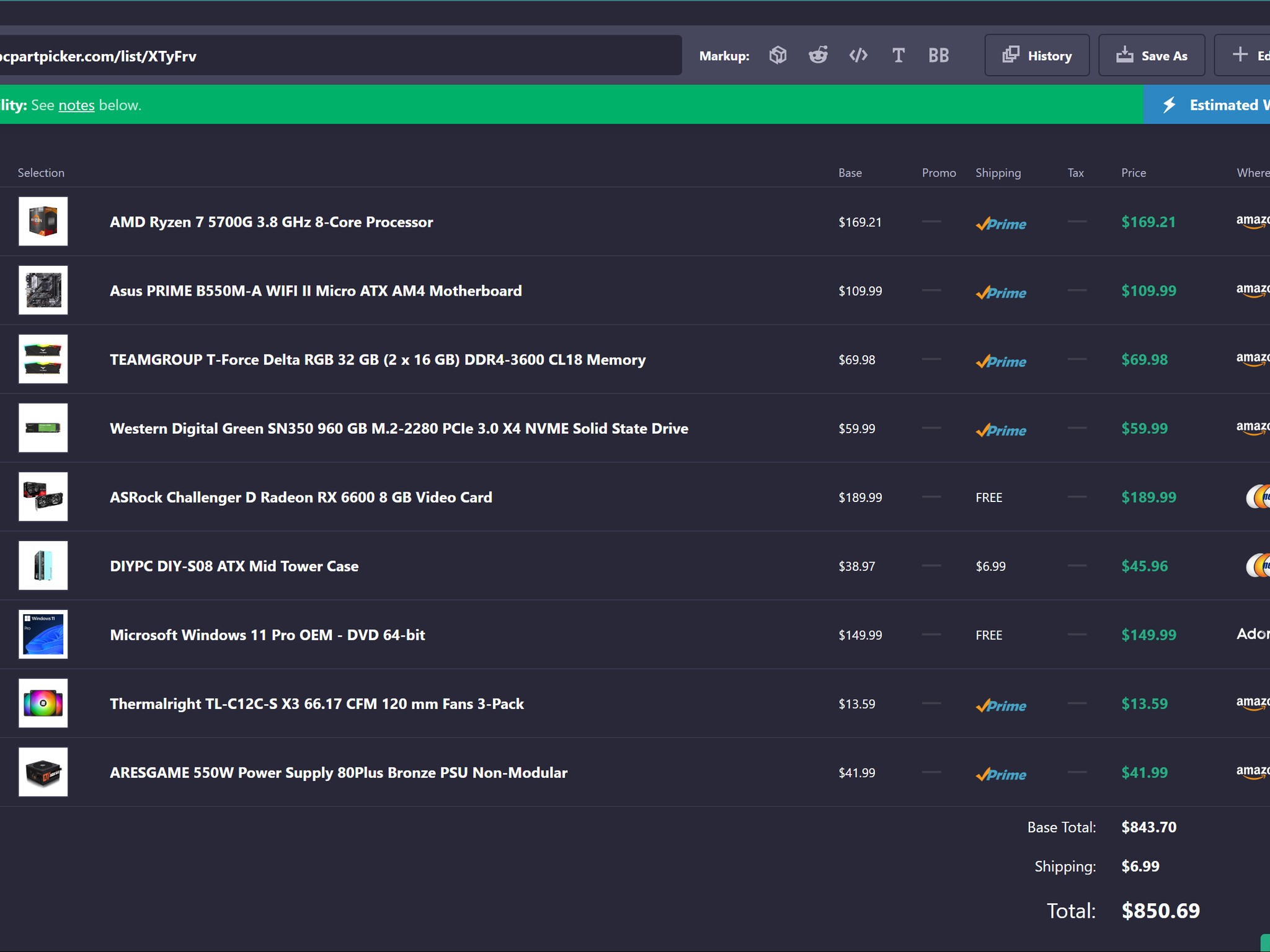Click the $169.21 green price for Ryzen

1148,222
